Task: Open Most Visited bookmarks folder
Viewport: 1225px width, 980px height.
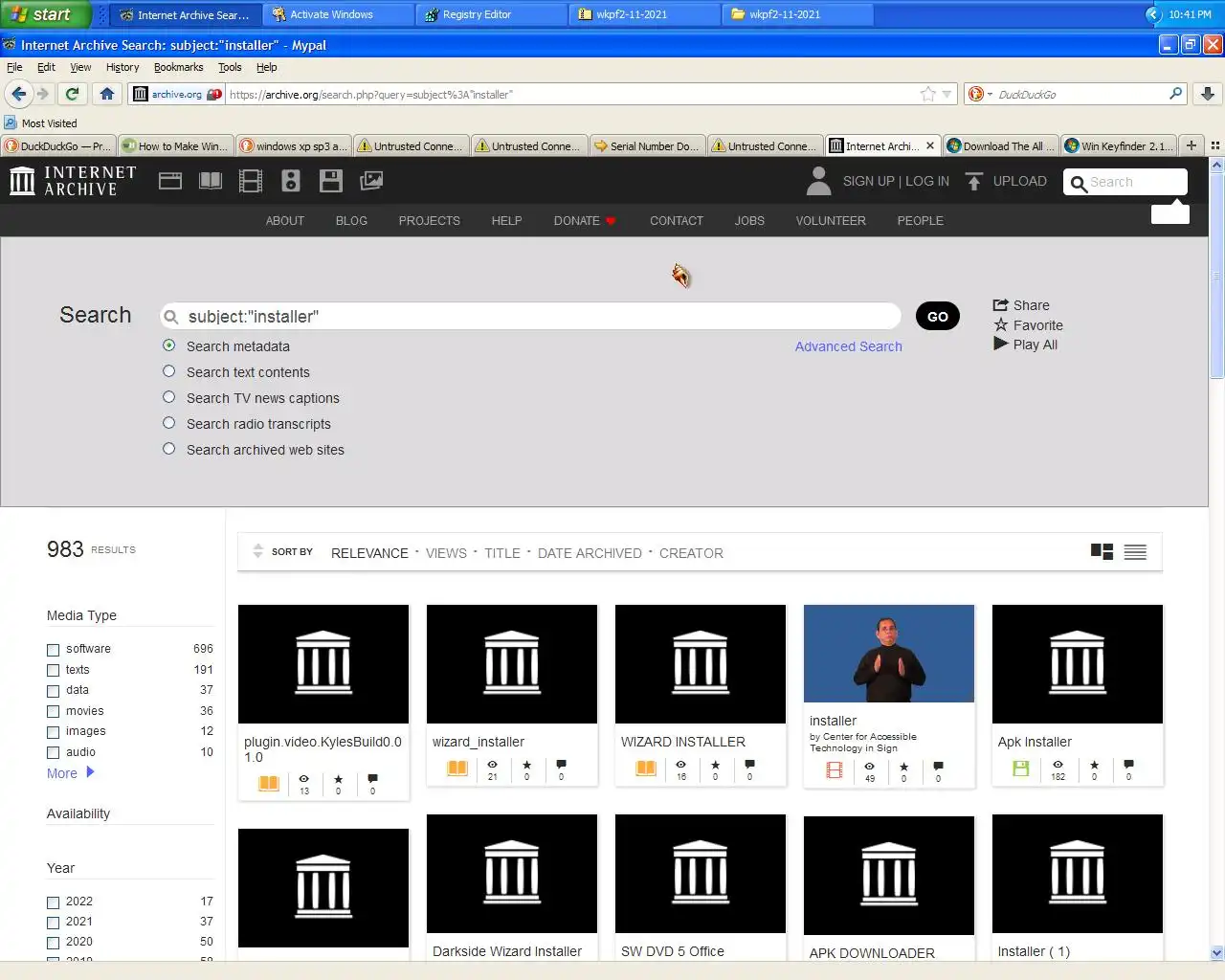Action: click(x=40, y=122)
